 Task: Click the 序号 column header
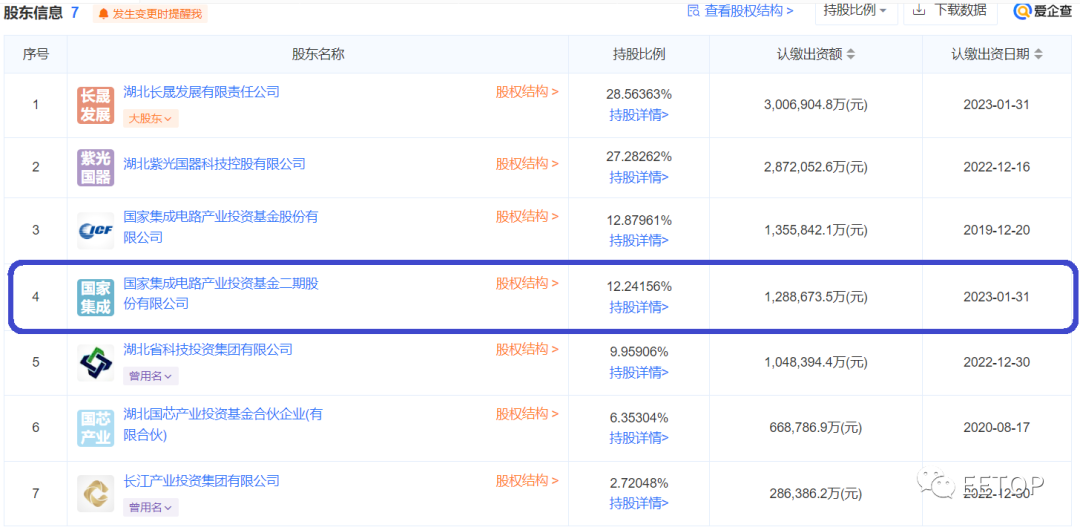pyautogui.click(x=36, y=54)
